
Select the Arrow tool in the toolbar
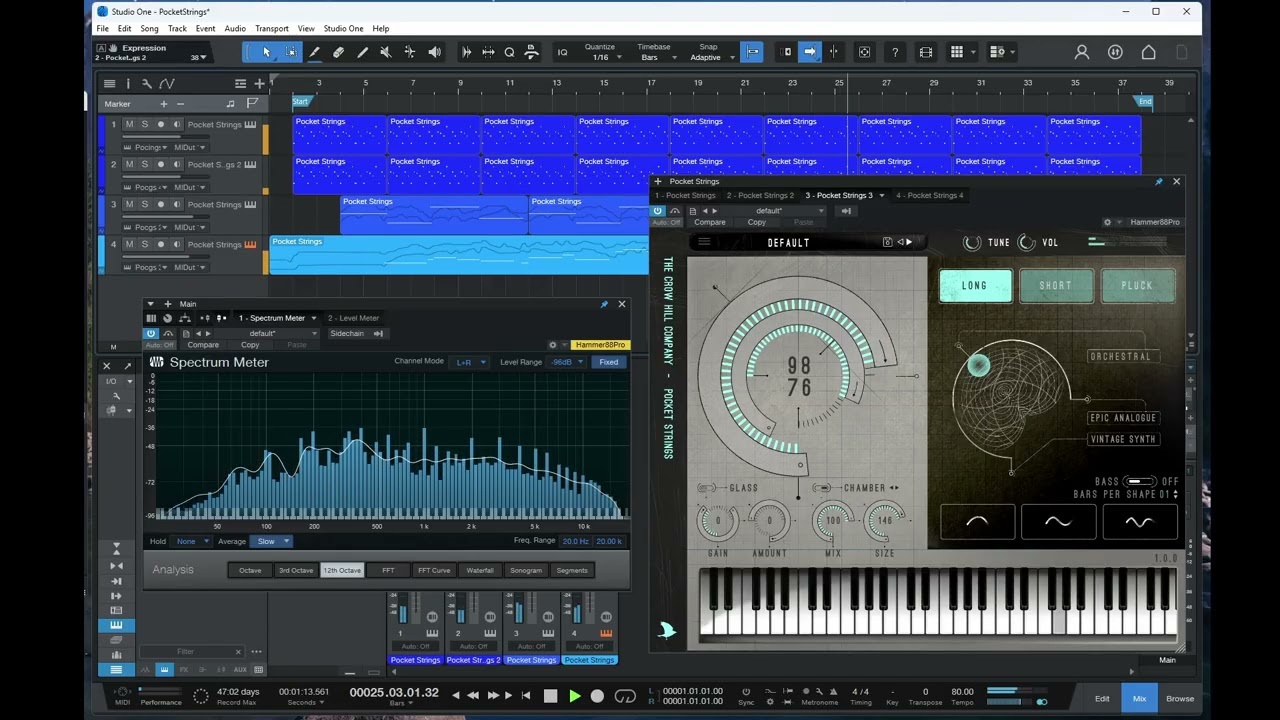click(266, 52)
